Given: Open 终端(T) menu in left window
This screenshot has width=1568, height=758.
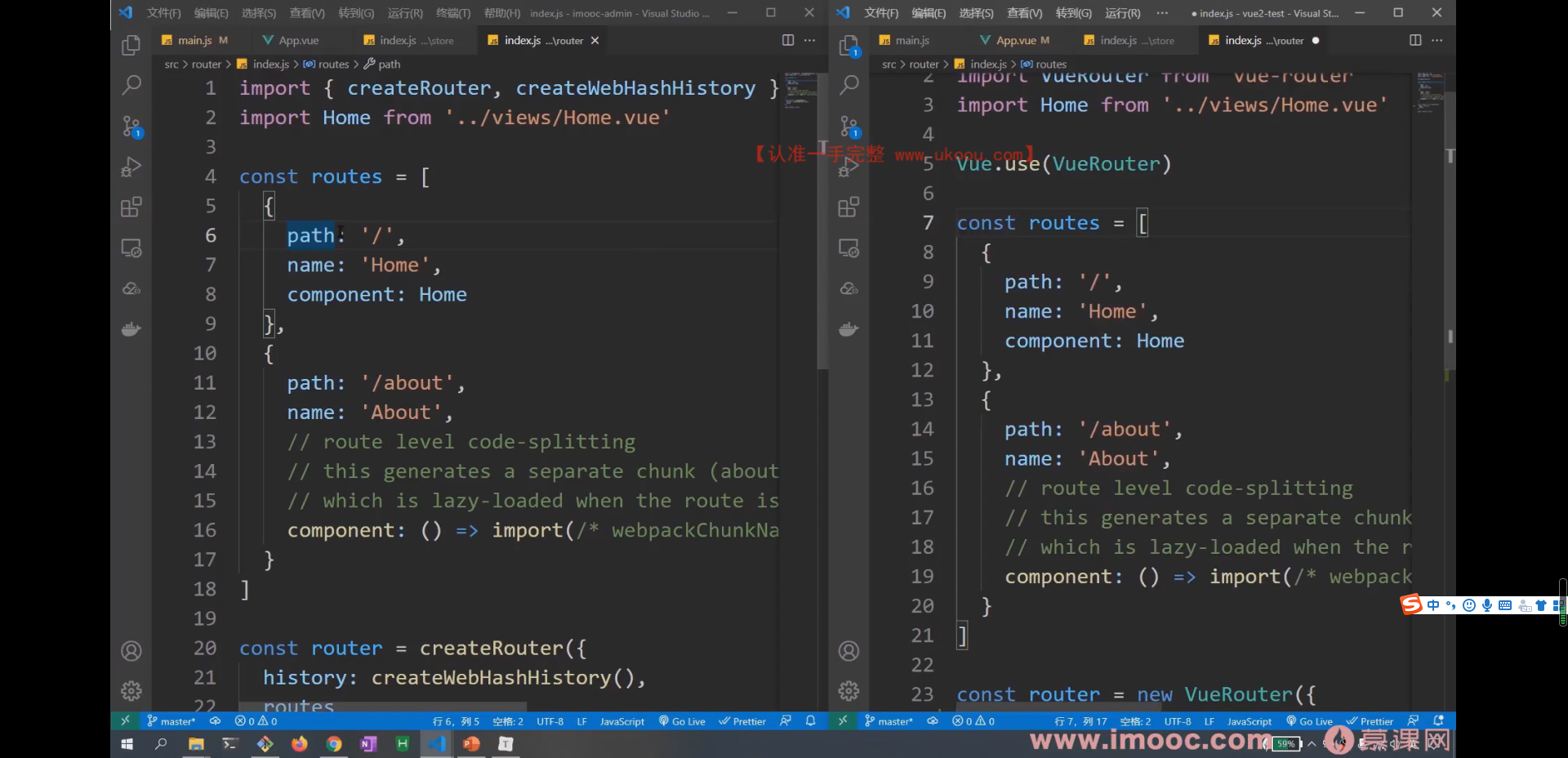Looking at the screenshot, I should tap(453, 13).
